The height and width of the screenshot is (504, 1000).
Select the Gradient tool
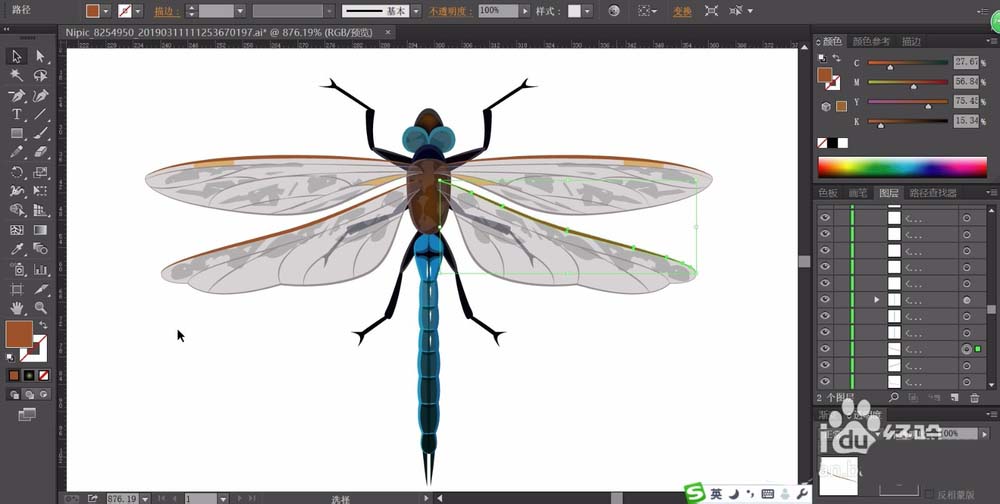coord(40,230)
